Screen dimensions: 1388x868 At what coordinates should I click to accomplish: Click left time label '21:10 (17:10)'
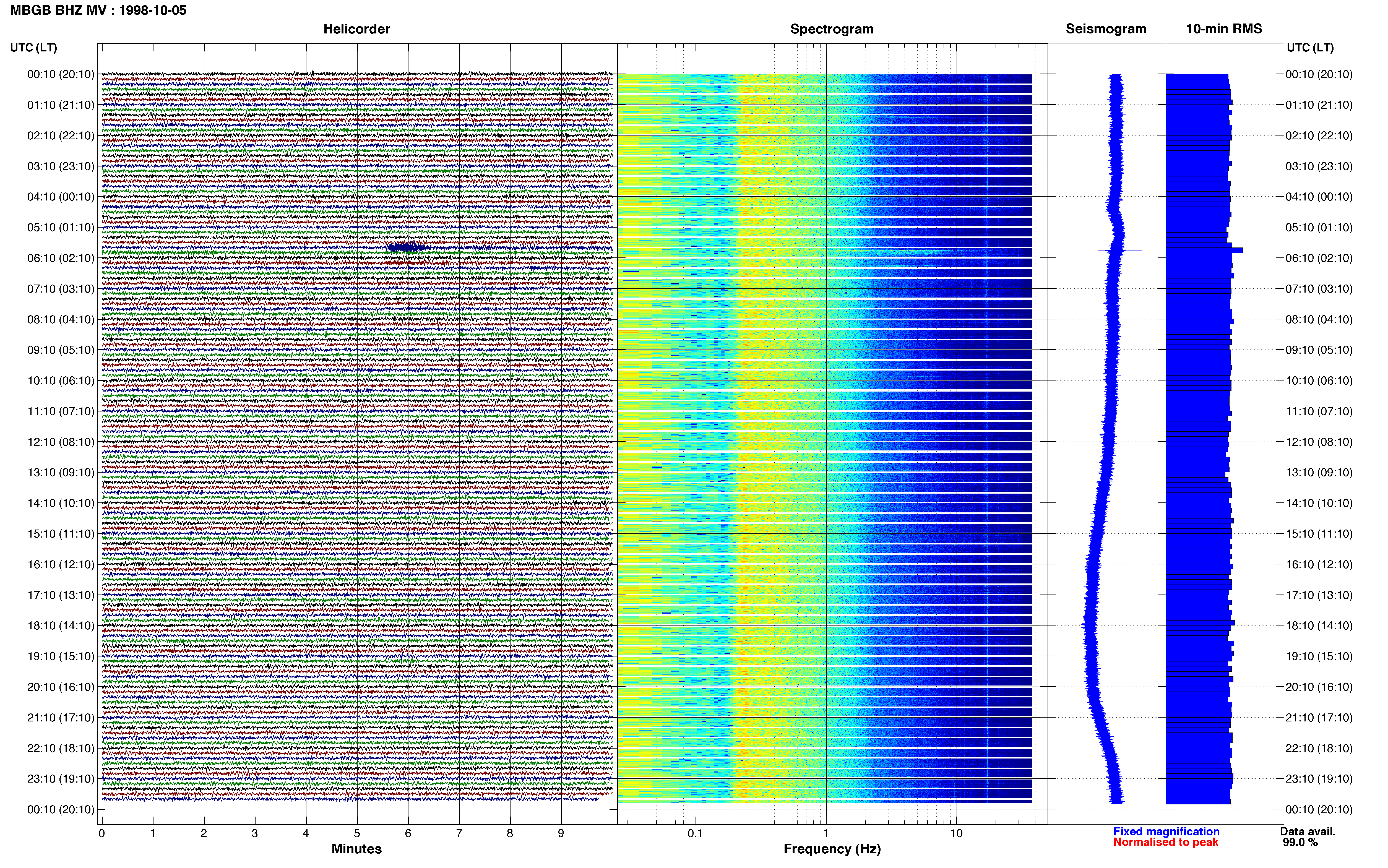pos(60,718)
